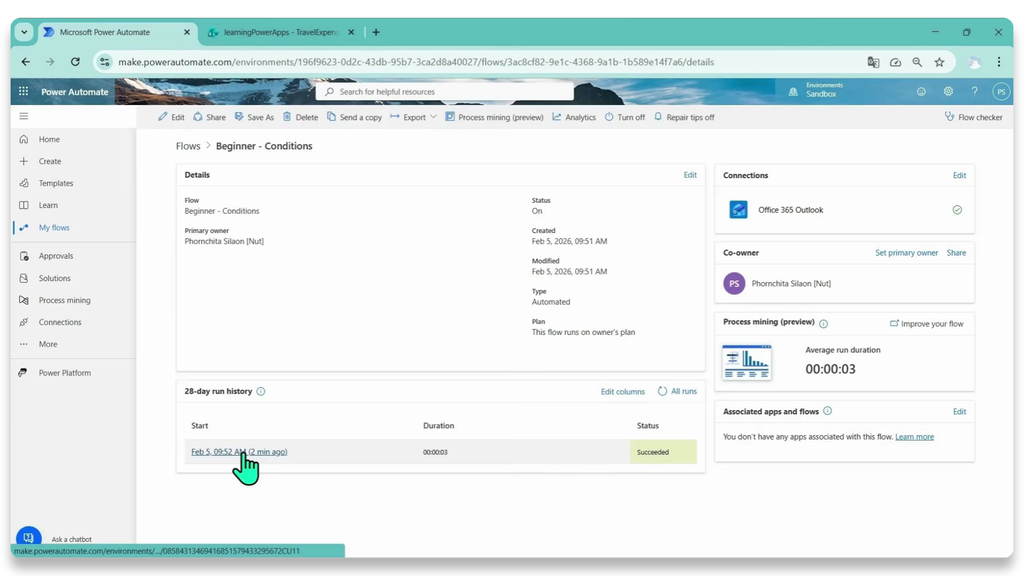1024x576 pixels.
Task: Open the Ask a chatbot button
Action: [29, 537]
